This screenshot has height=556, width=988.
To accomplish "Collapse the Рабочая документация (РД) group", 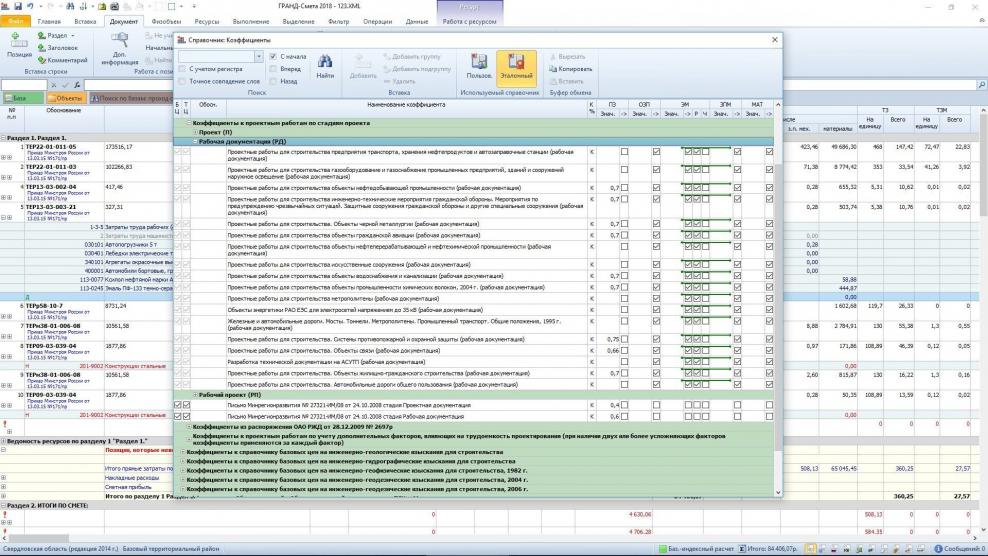I will (x=194, y=142).
